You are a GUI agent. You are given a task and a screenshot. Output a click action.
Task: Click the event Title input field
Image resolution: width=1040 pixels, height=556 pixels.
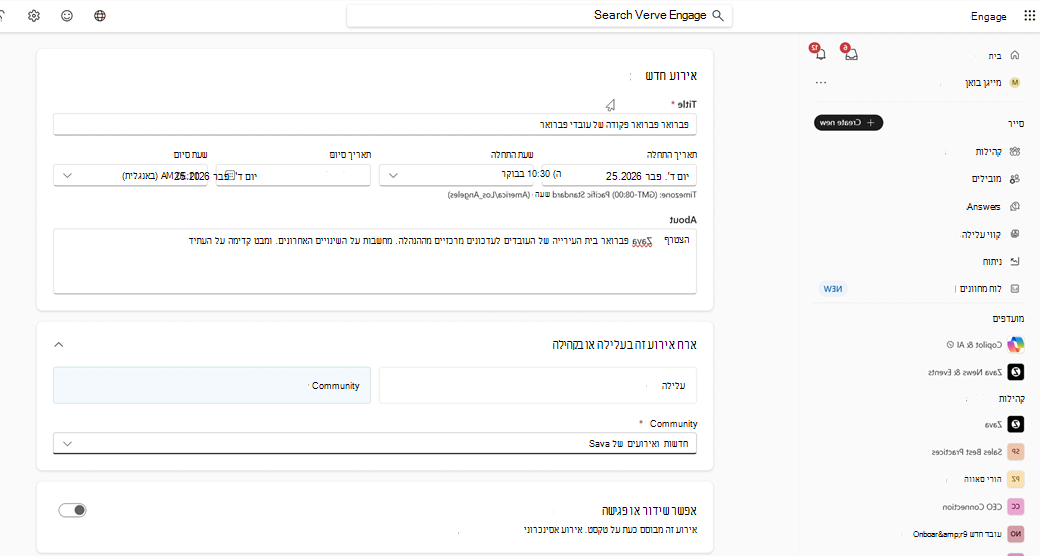click(x=375, y=124)
